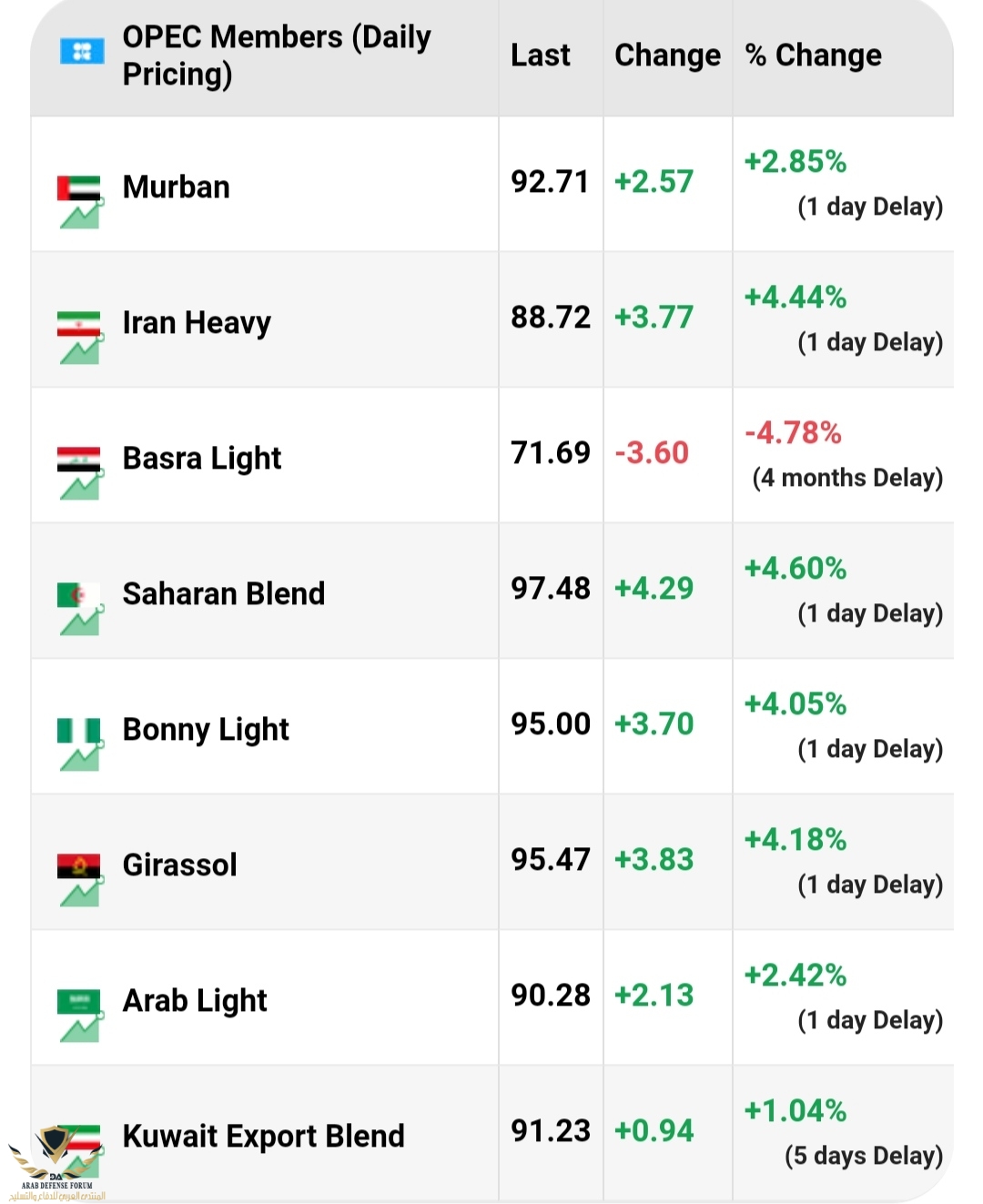The image size is (983, 1204).
Task: Open the Kuwait Export Blend link
Action: pyautogui.click(x=264, y=1137)
